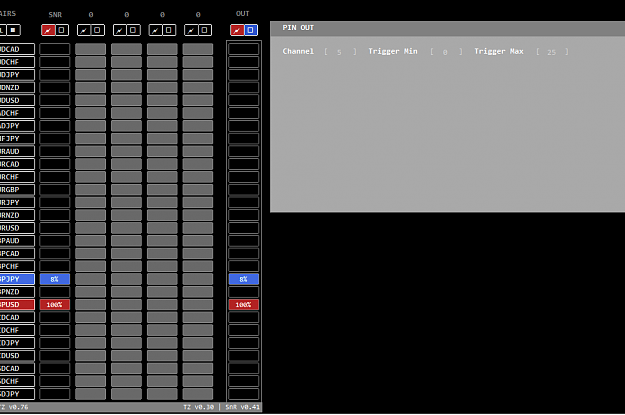Toggle chart icon in first 0 column

coord(84,30)
